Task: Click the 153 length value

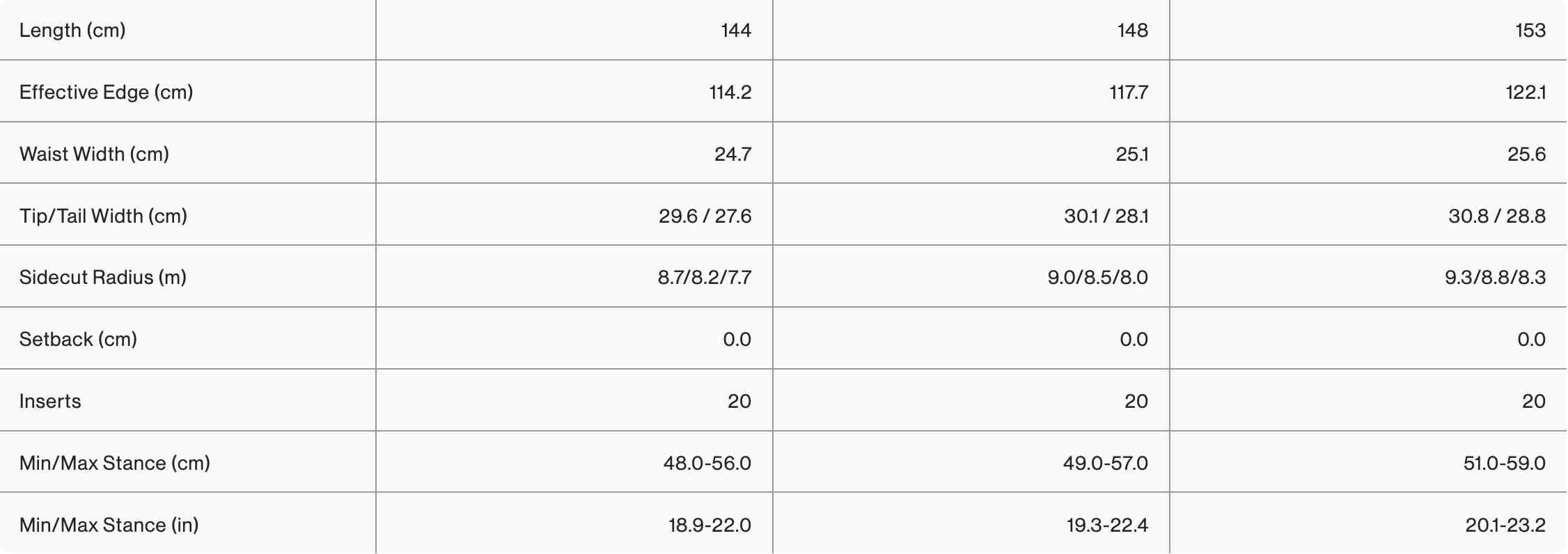Action: (1530, 31)
